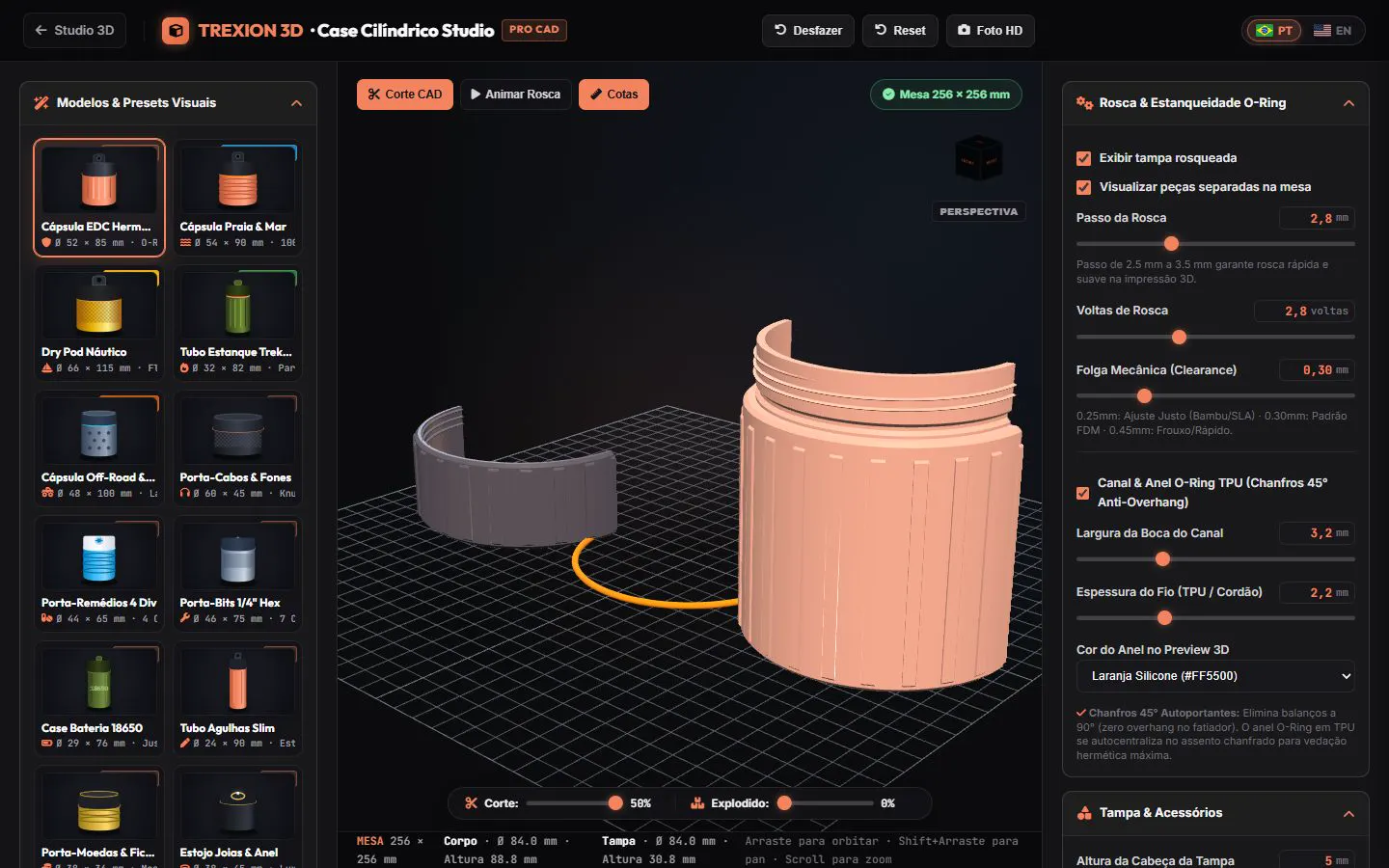
Task: Collapse Rosca & Estanqueidade O-Ring section
Action: click(1348, 103)
